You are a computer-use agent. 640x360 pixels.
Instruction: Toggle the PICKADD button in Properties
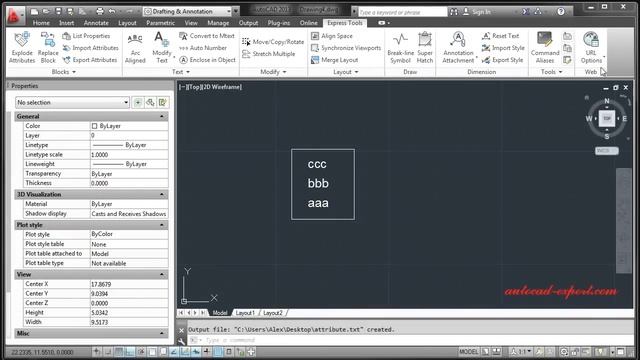[x=138, y=102]
